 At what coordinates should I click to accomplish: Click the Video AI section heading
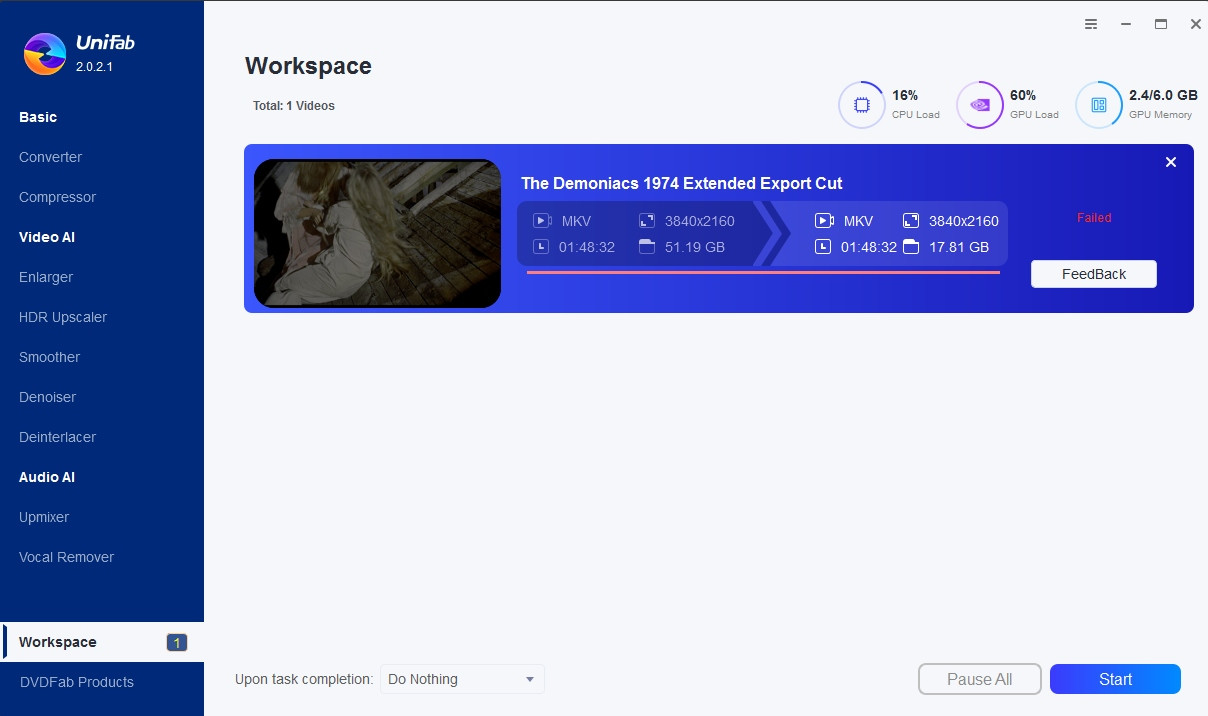47,237
